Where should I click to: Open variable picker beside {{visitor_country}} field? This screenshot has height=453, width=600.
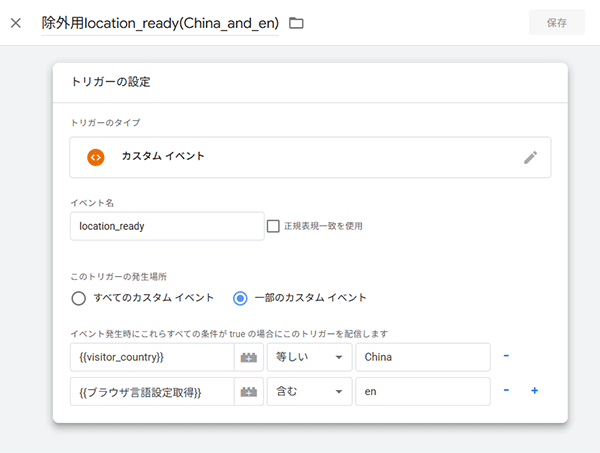249,357
